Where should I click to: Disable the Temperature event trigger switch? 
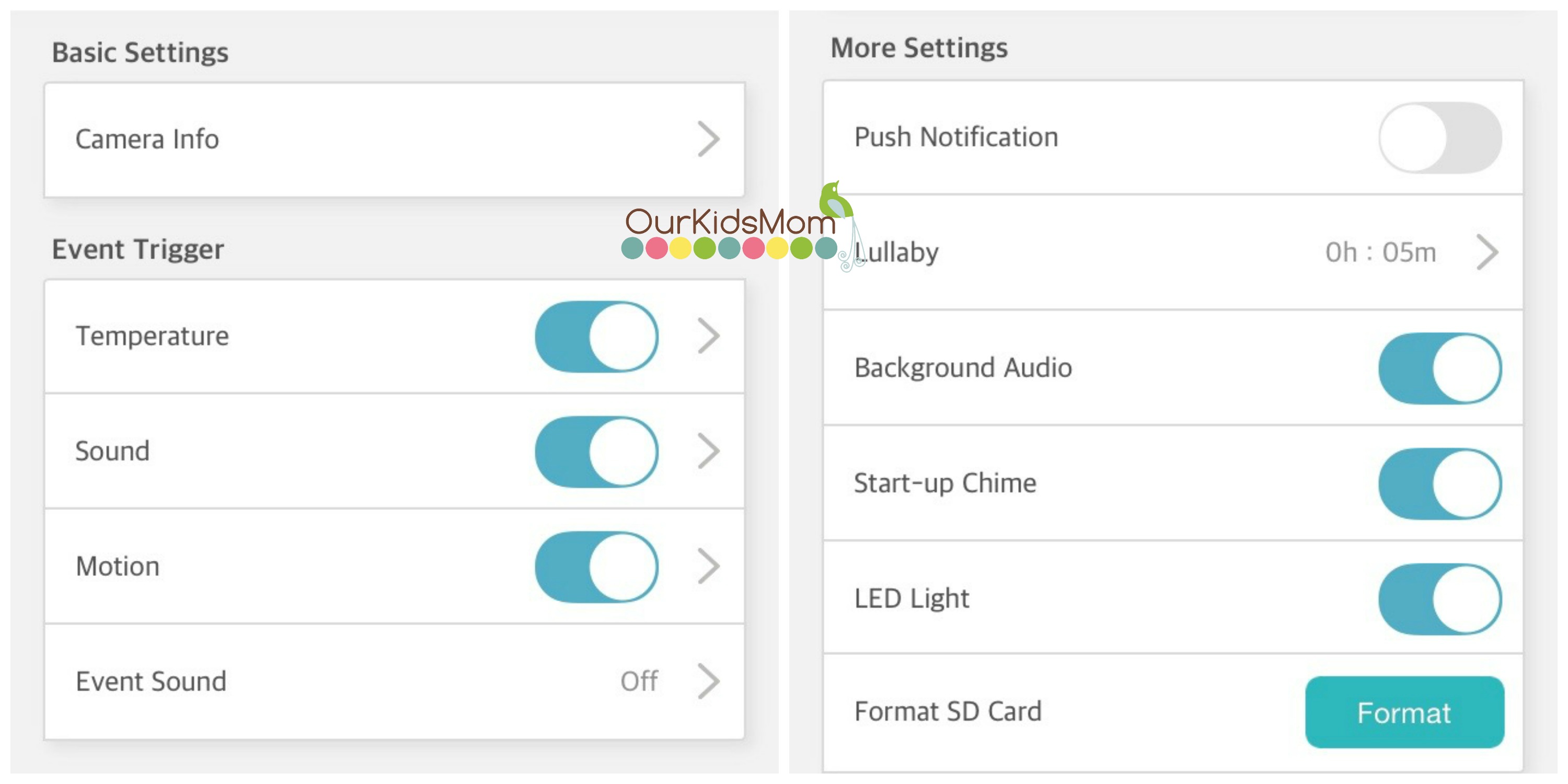[x=596, y=337]
